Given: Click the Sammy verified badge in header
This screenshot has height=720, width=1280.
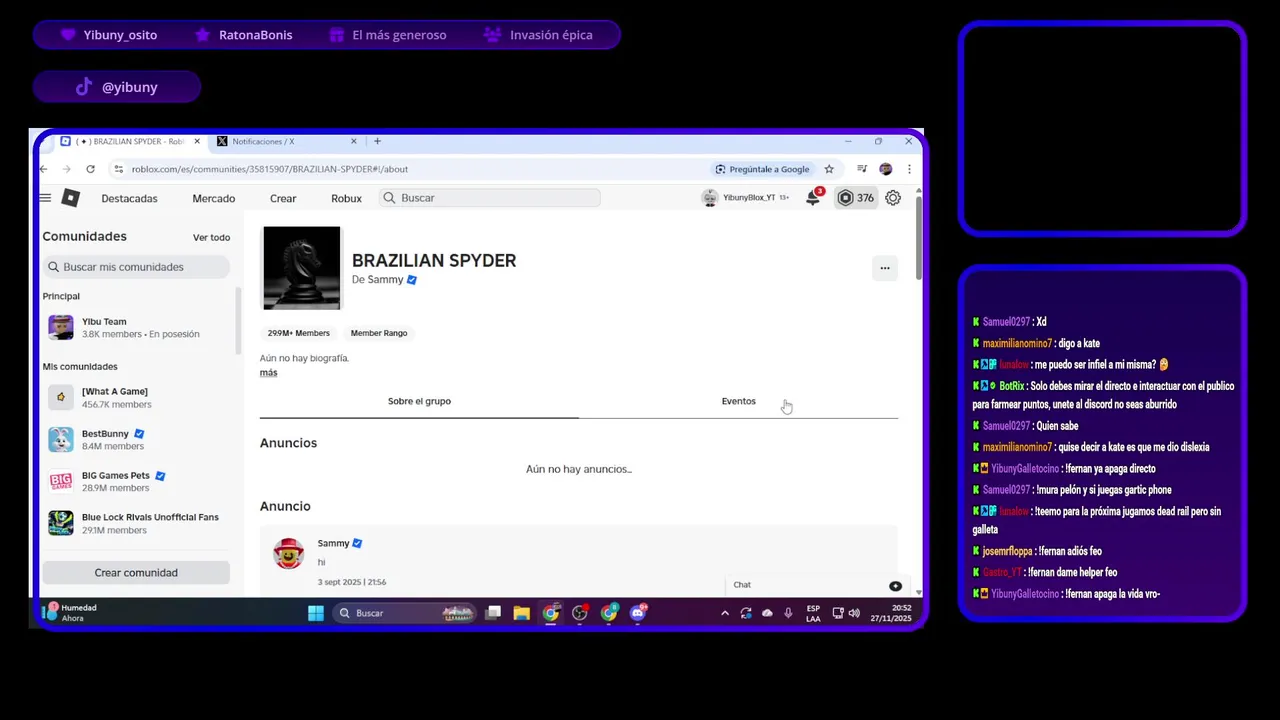Looking at the screenshot, I should (412, 280).
